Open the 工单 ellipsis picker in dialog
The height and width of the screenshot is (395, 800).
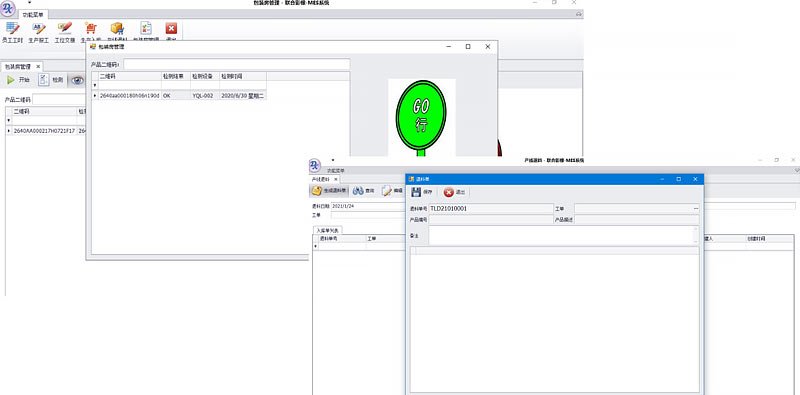tap(695, 208)
